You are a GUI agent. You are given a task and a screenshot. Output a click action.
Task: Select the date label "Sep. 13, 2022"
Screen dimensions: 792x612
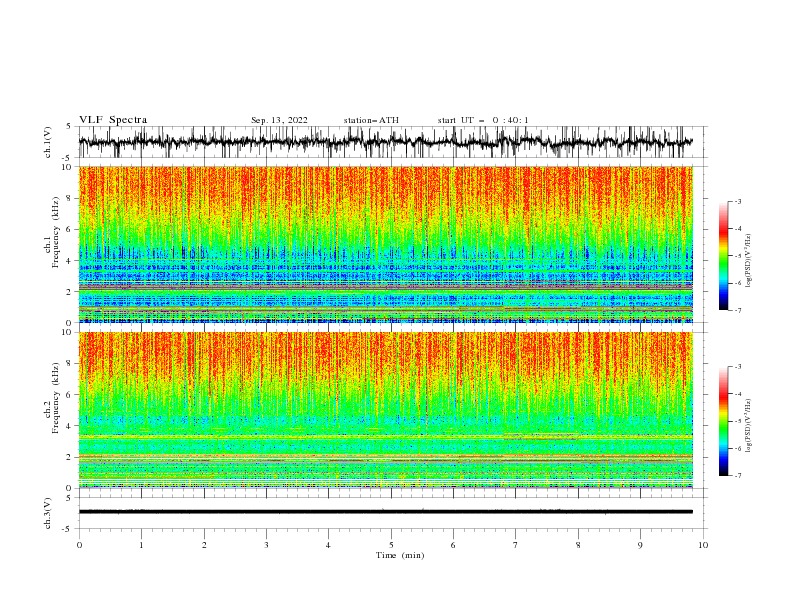(279, 120)
